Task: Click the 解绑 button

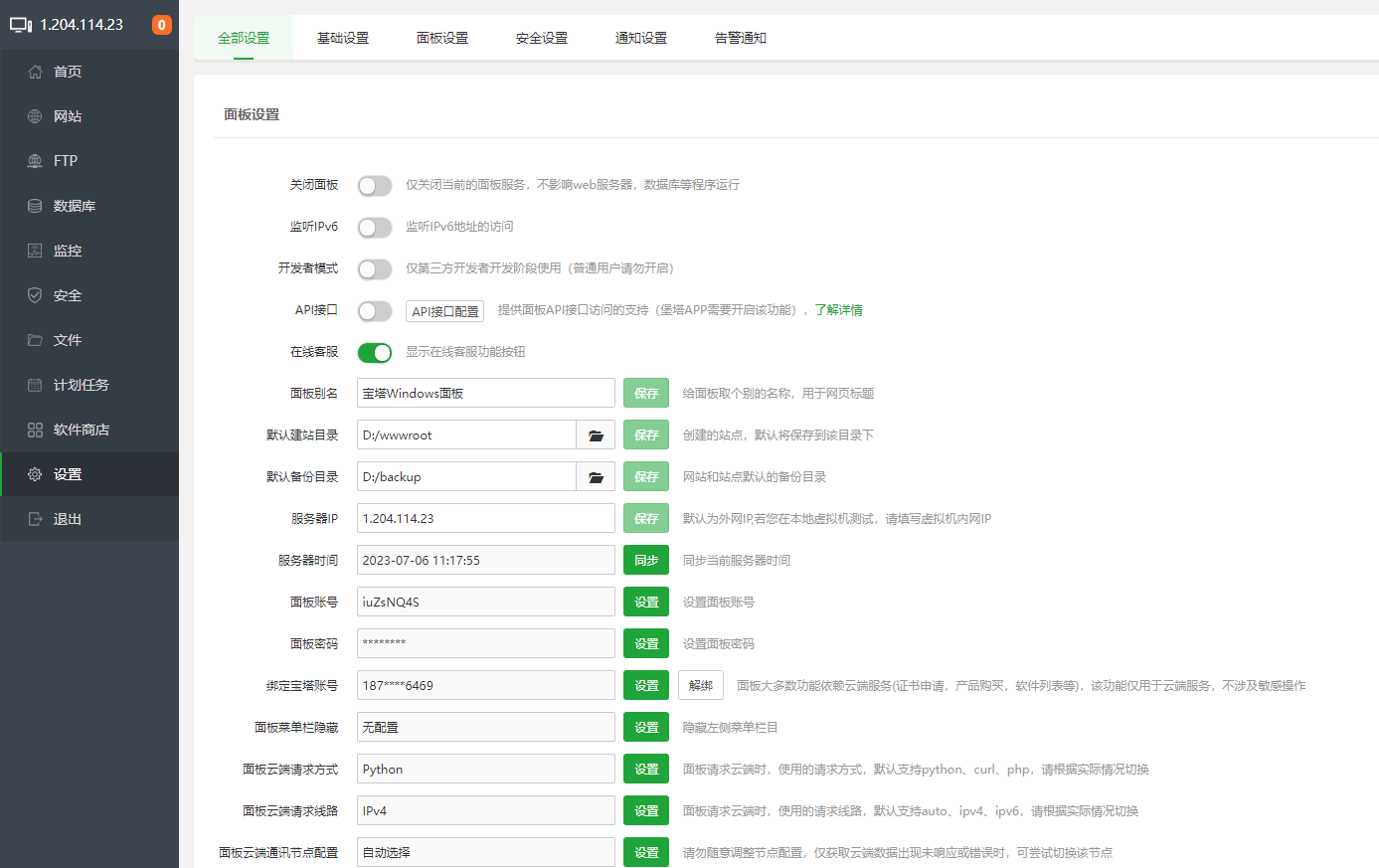Action: pos(701,686)
